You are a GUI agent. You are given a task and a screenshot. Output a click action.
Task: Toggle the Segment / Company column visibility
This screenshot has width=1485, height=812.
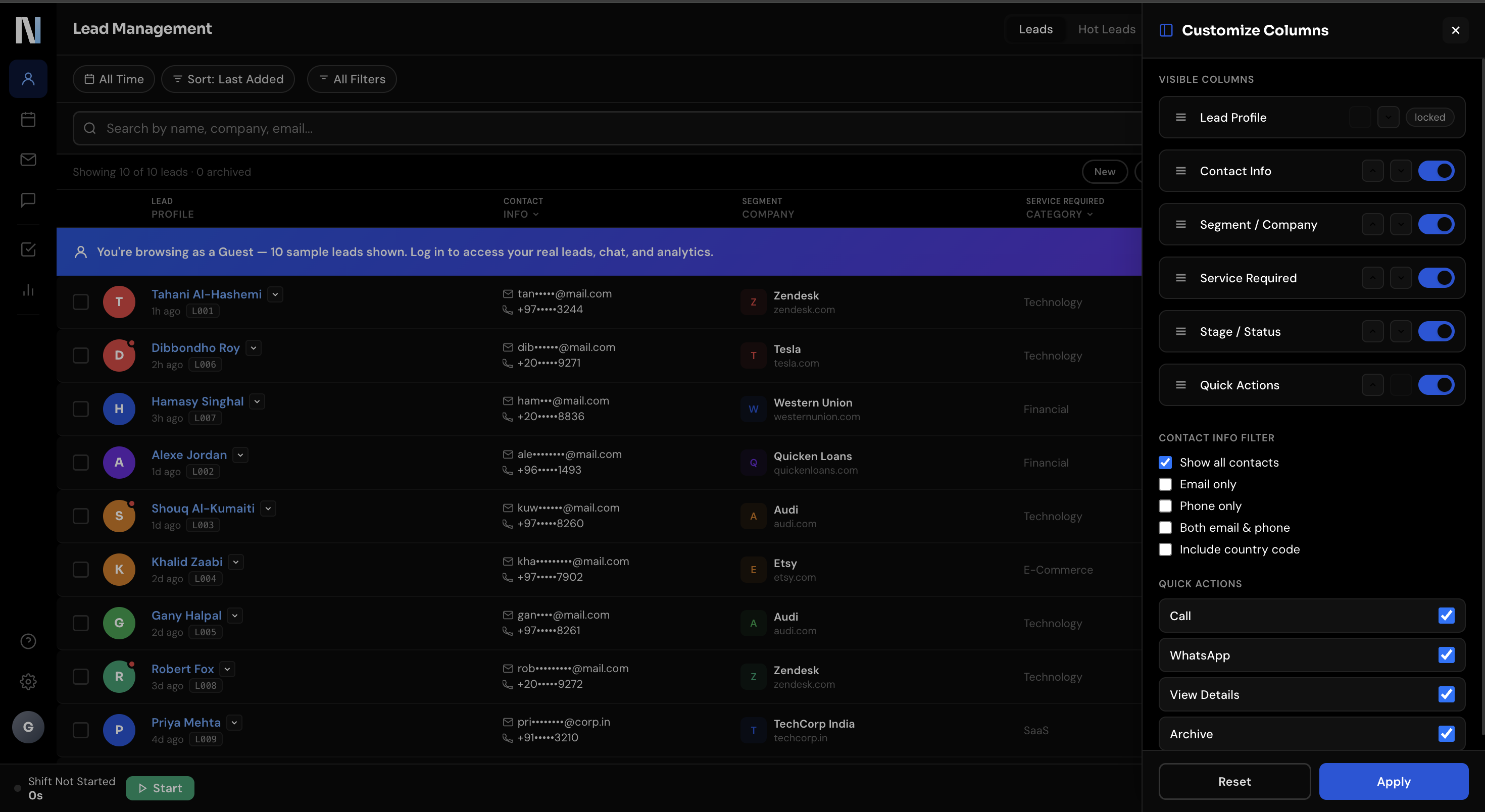coord(1436,224)
